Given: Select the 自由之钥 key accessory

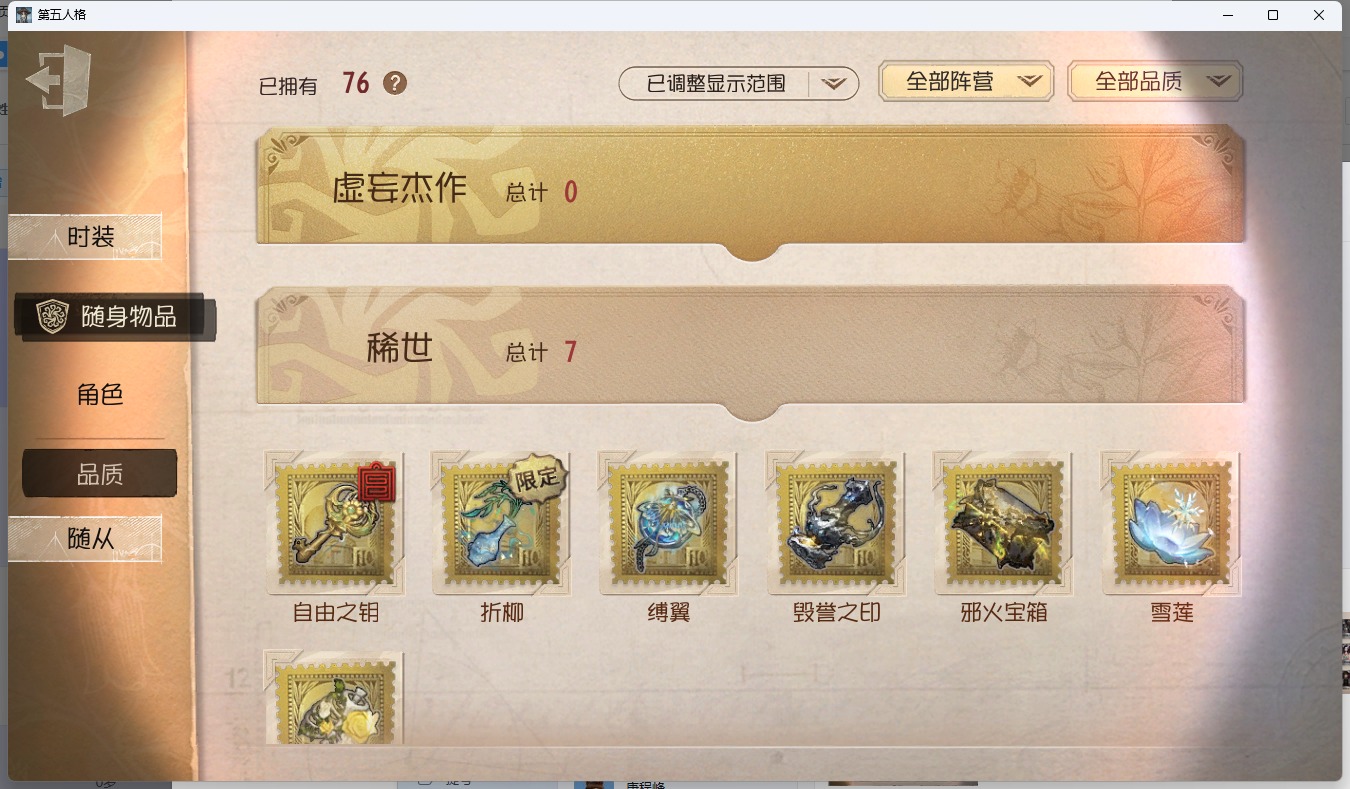Looking at the screenshot, I should pos(336,523).
